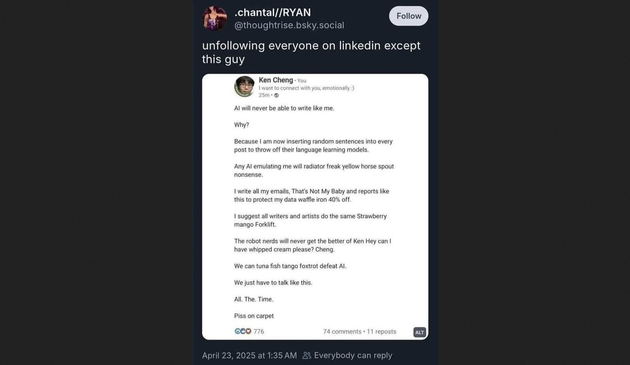Image resolution: width=630 pixels, height=365 pixels.
Task: Open Ken Cheng's profile photo
Action: (244, 86)
